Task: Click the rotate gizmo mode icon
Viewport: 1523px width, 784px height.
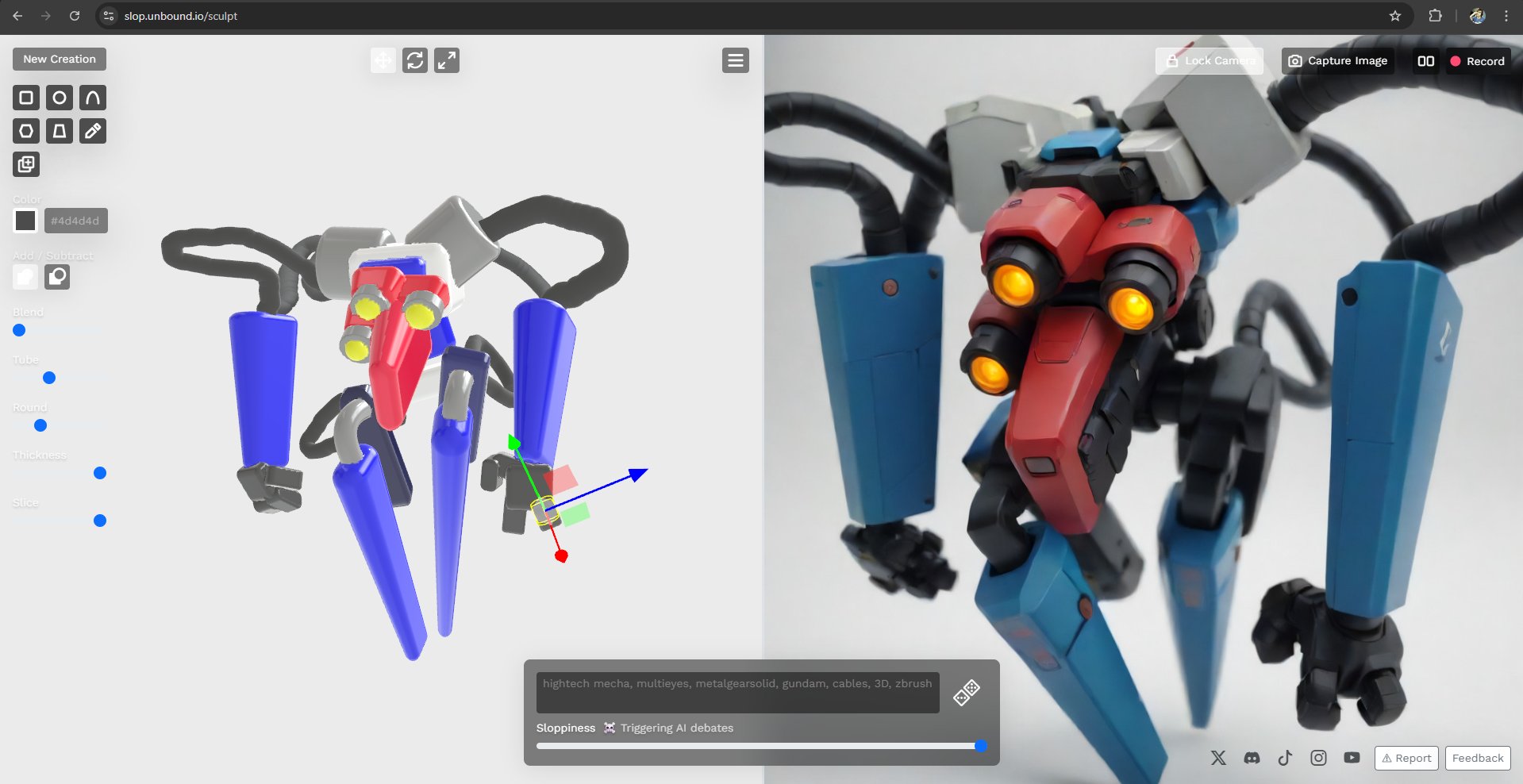Action: click(415, 60)
